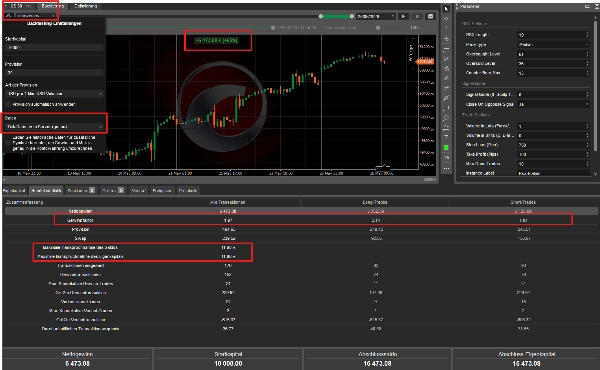This screenshot has width=600, height=370.
Task: Open the Protokolle tab
Action: click(x=188, y=191)
